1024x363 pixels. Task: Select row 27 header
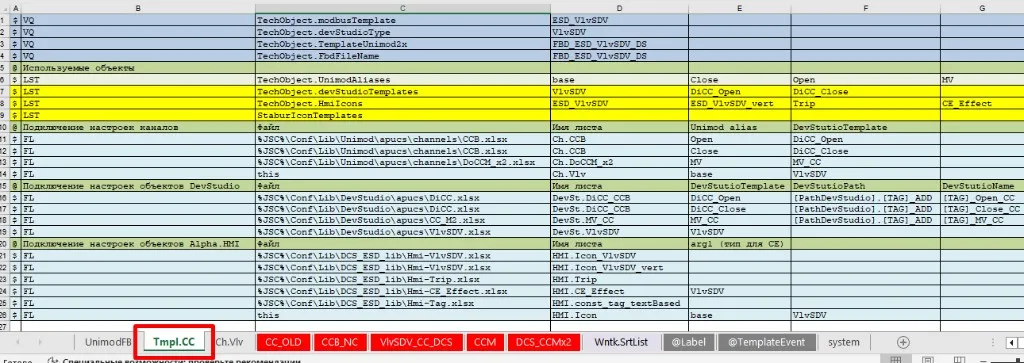(5, 326)
